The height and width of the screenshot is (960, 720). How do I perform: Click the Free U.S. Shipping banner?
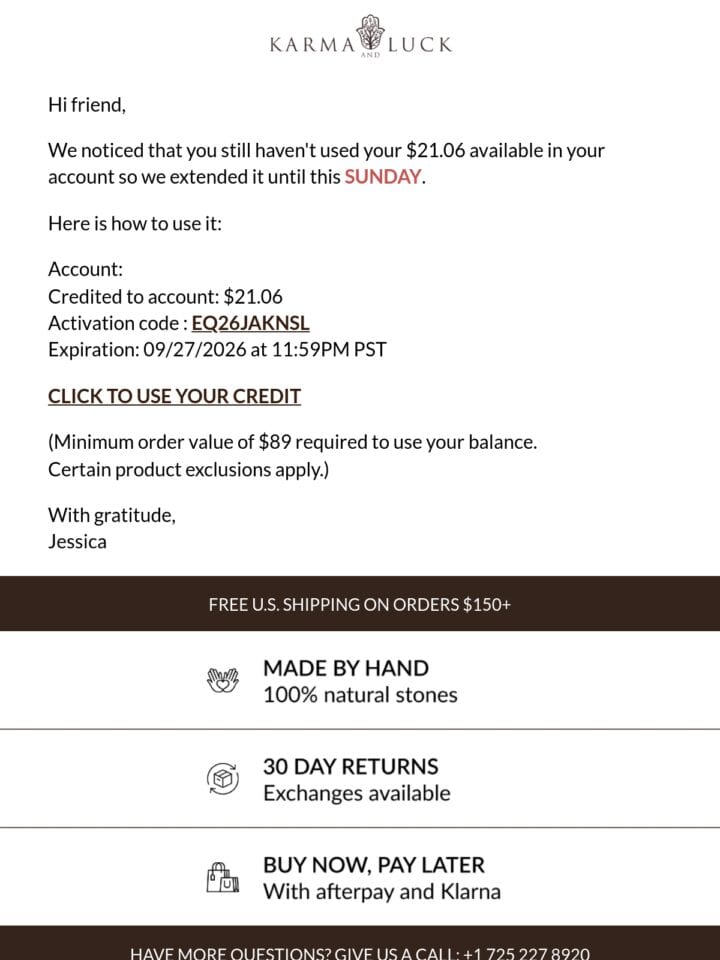[360, 604]
